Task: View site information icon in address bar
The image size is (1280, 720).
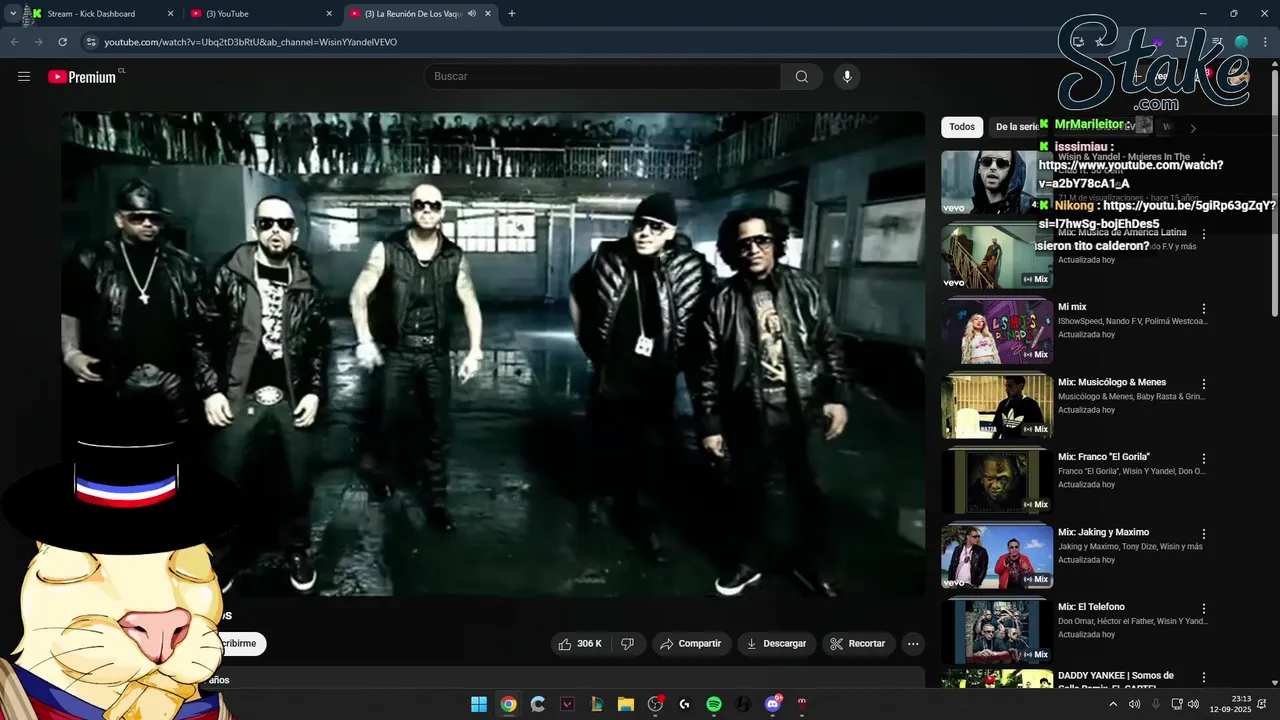Action: (90, 42)
